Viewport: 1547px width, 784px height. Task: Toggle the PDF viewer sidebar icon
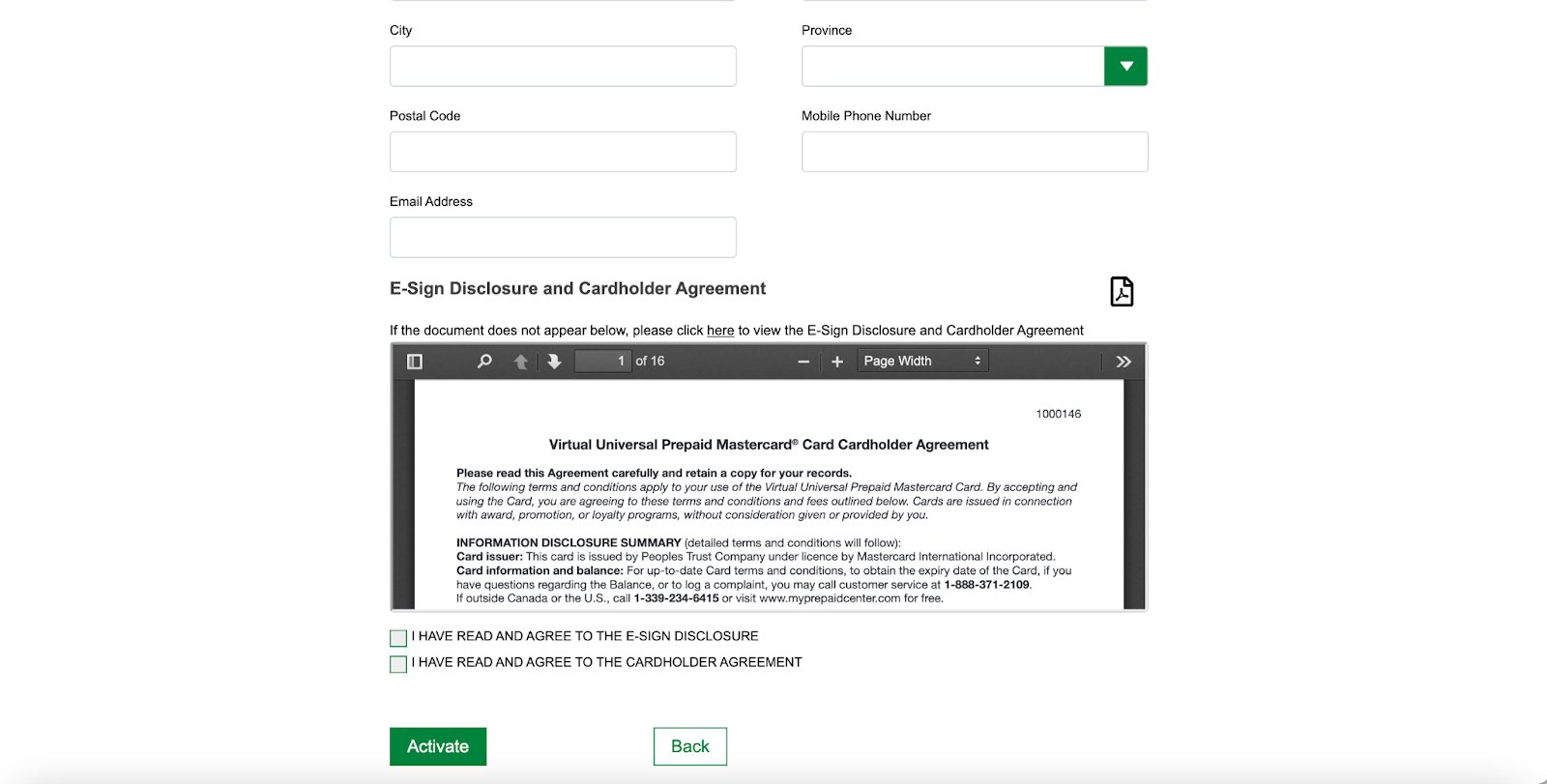(x=415, y=362)
